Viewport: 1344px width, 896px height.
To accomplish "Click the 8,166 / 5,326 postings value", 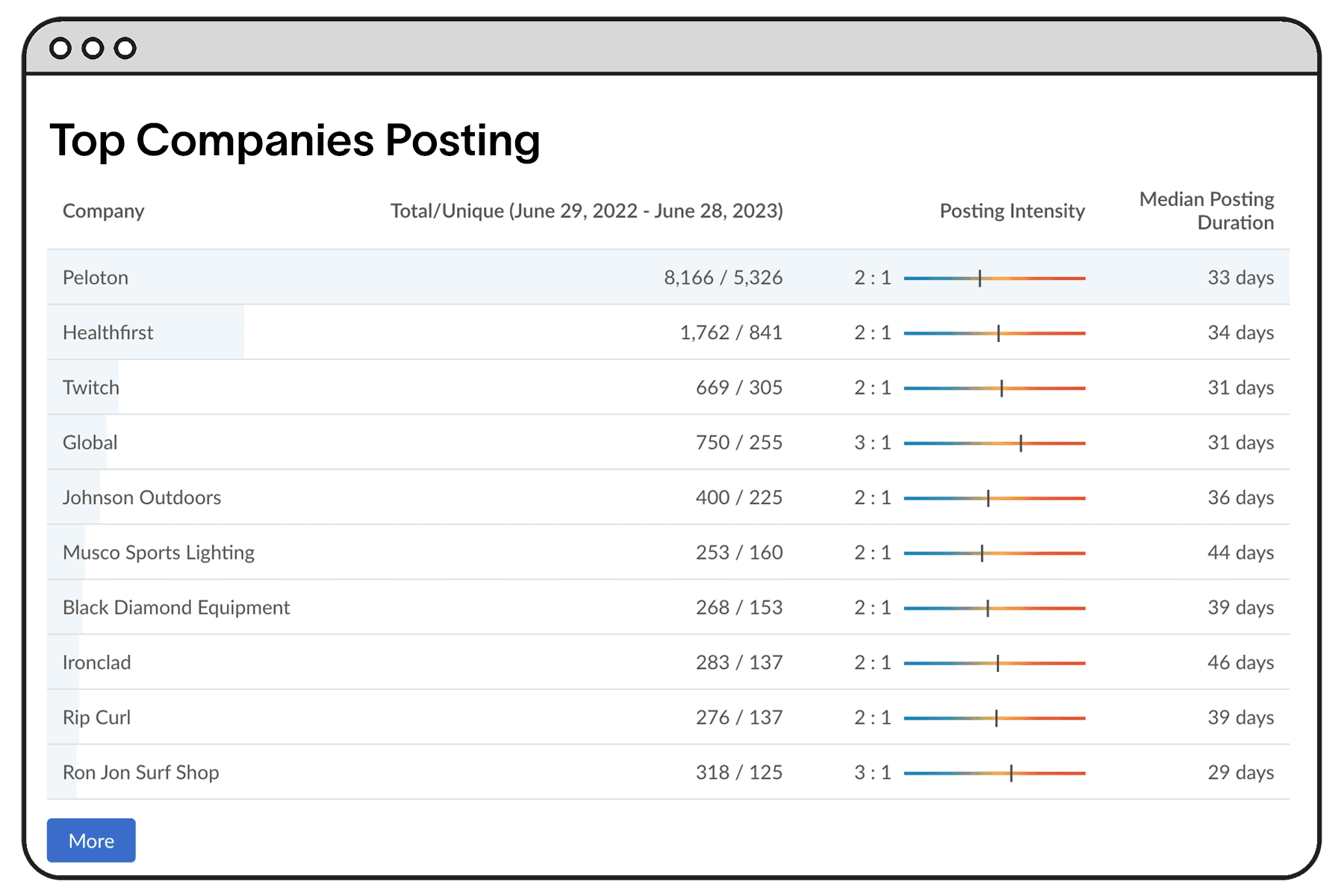I will 723,278.
